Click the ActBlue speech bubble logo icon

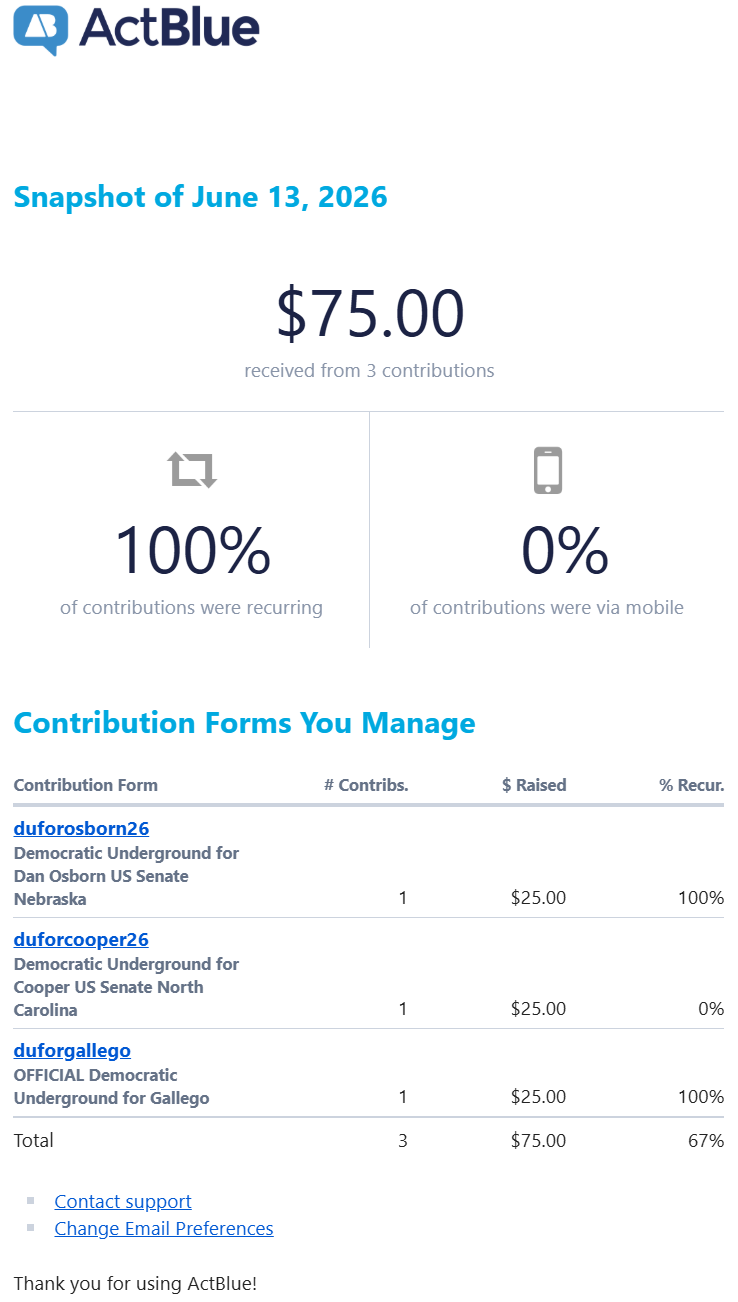click(41, 29)
